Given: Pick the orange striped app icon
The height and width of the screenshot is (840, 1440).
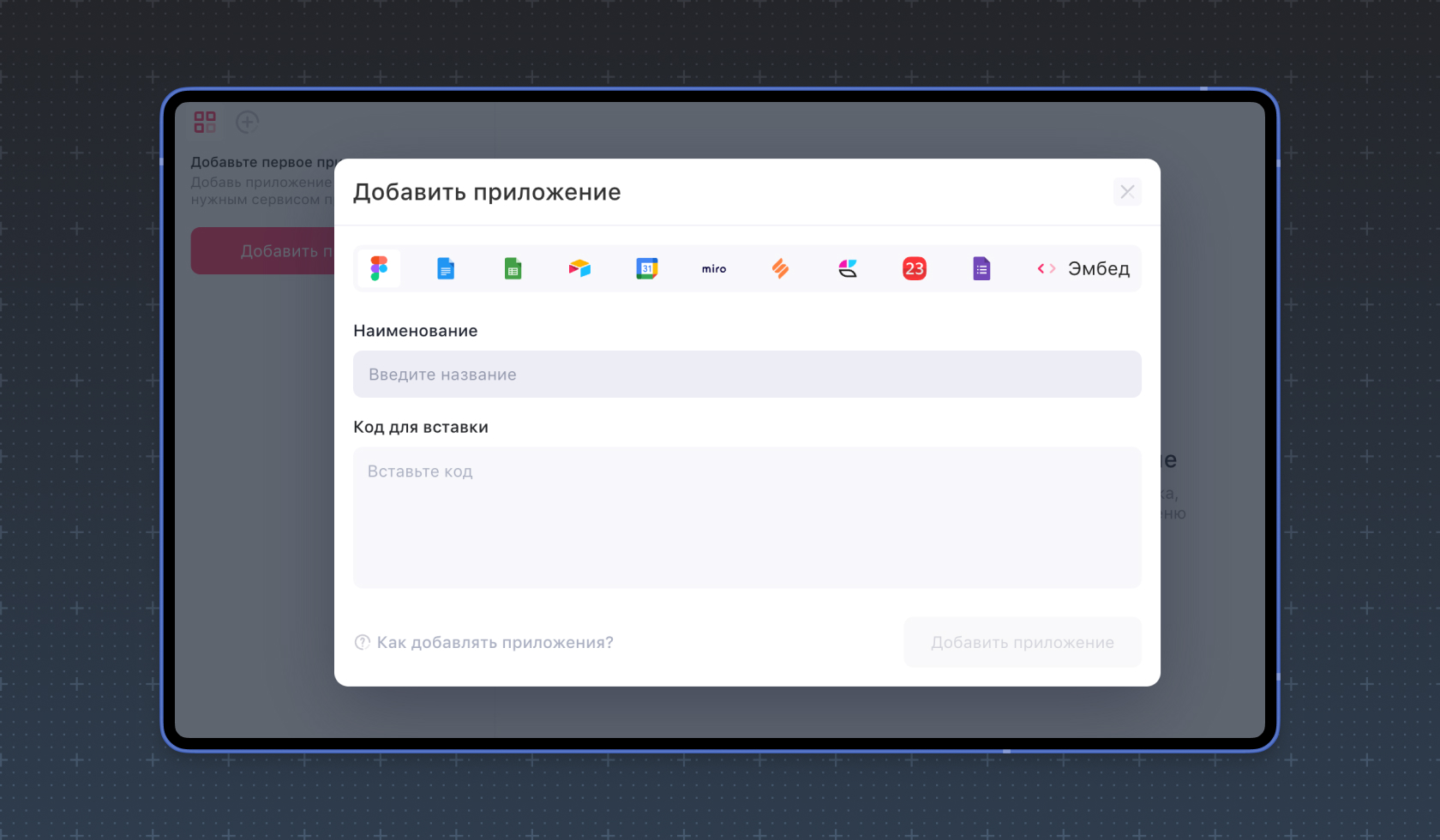Looking at the screenshot, I should click(x=781, y=268).
